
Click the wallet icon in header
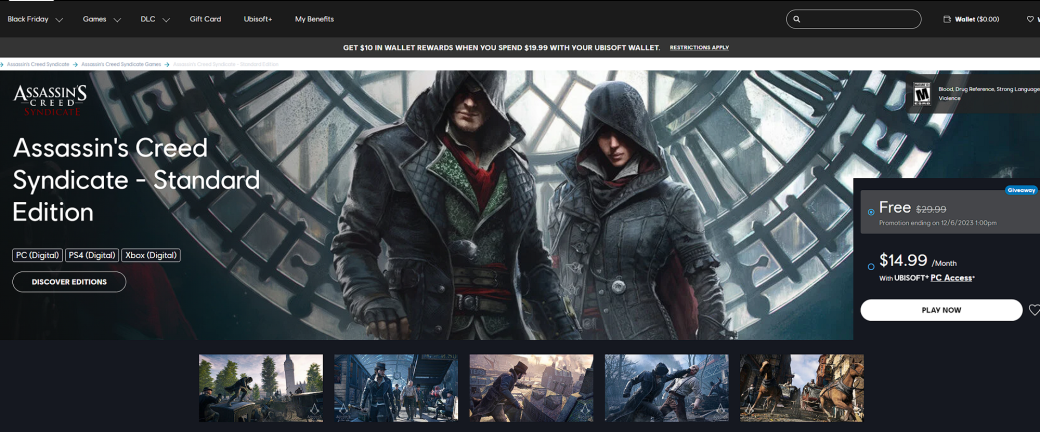pos(946,19)
